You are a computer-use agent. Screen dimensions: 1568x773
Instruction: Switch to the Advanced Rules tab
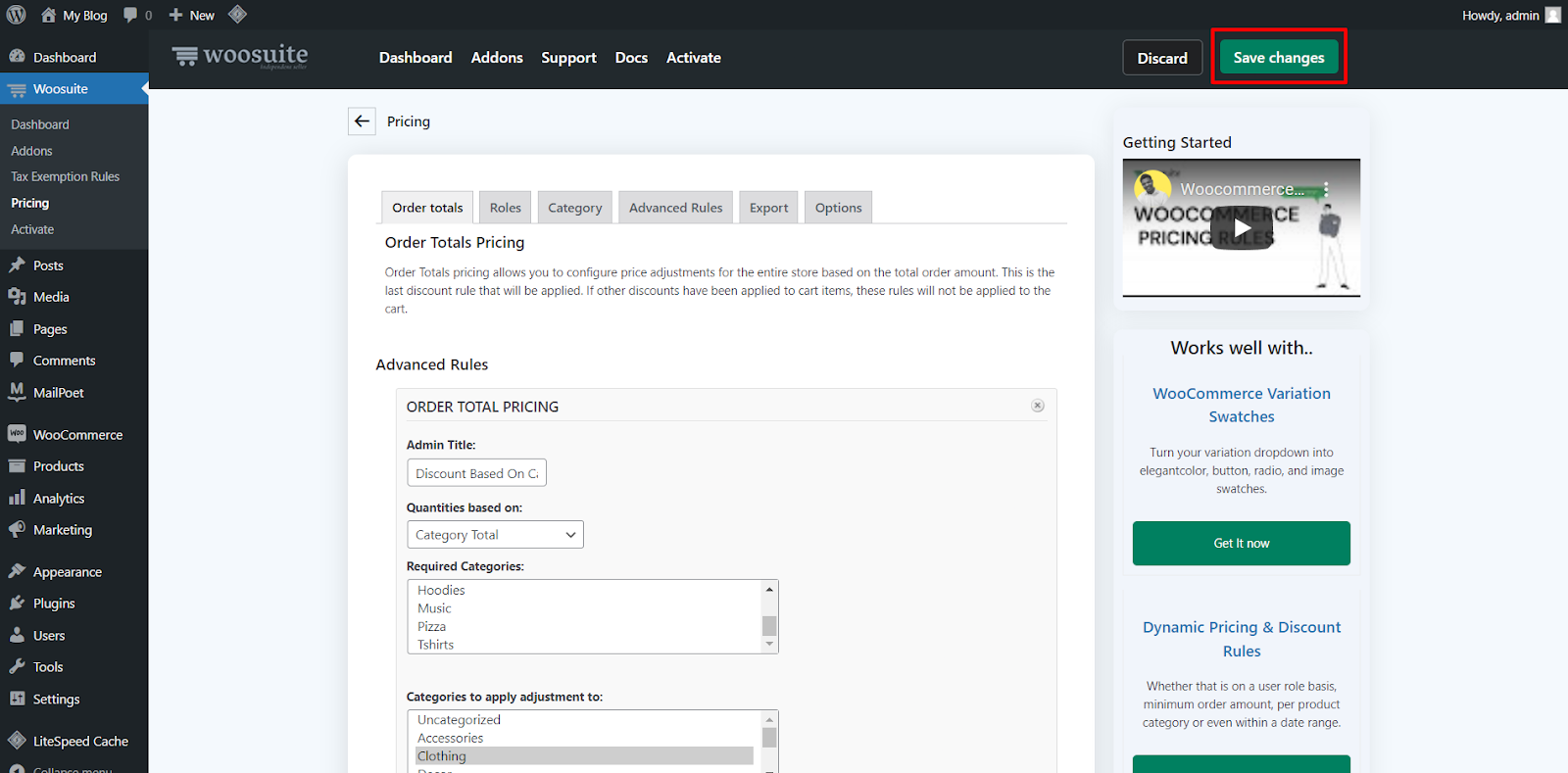pyautogui.click(x=676, y=208)
